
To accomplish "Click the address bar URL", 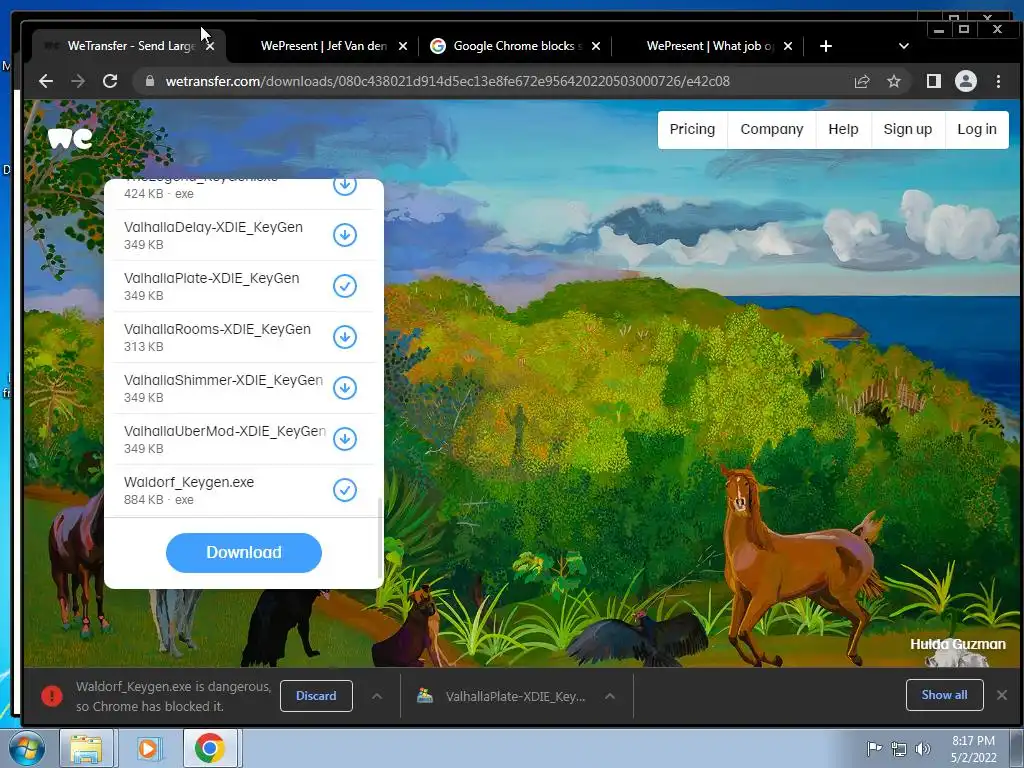I will click(x=447, y=81).
